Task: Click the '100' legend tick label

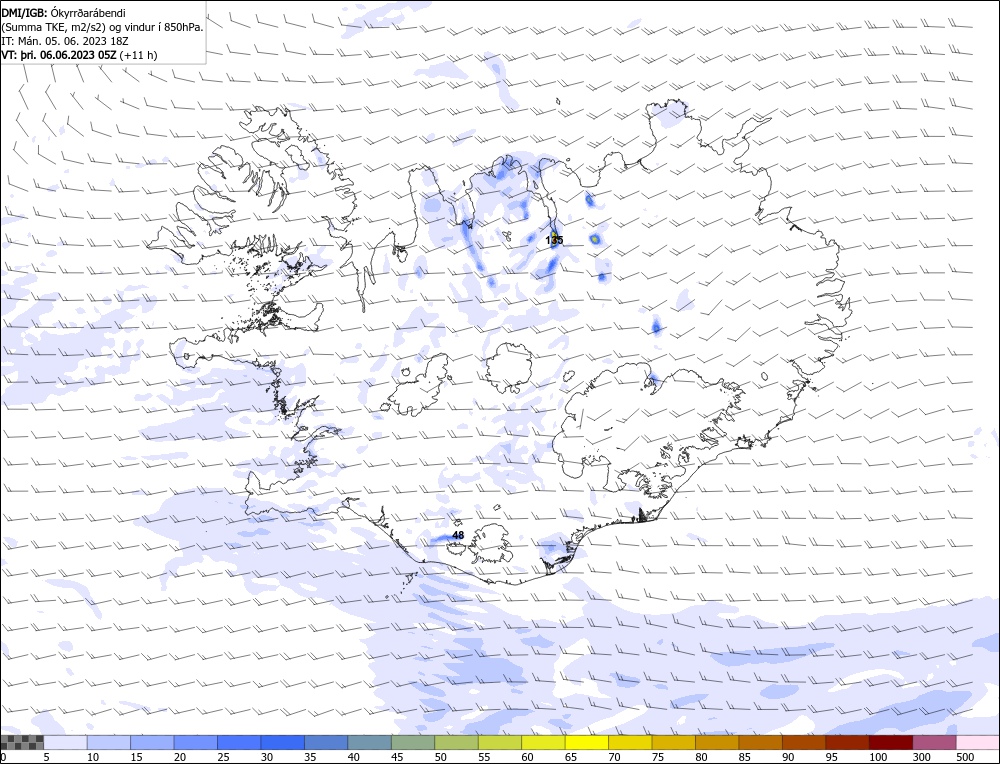Action: tap(878, 757)
